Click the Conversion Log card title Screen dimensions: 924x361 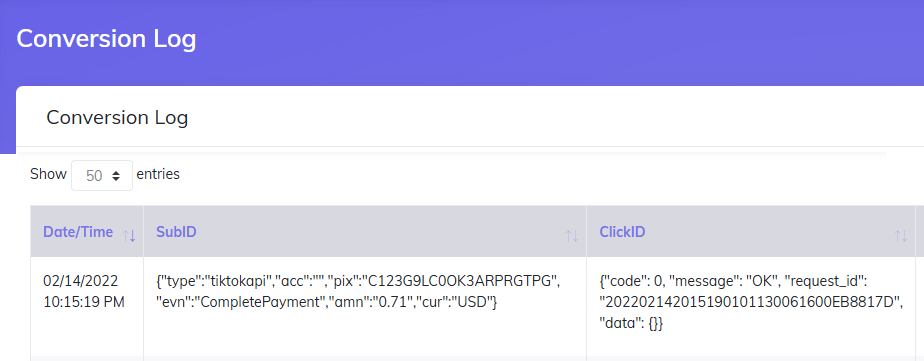(117, 117)
